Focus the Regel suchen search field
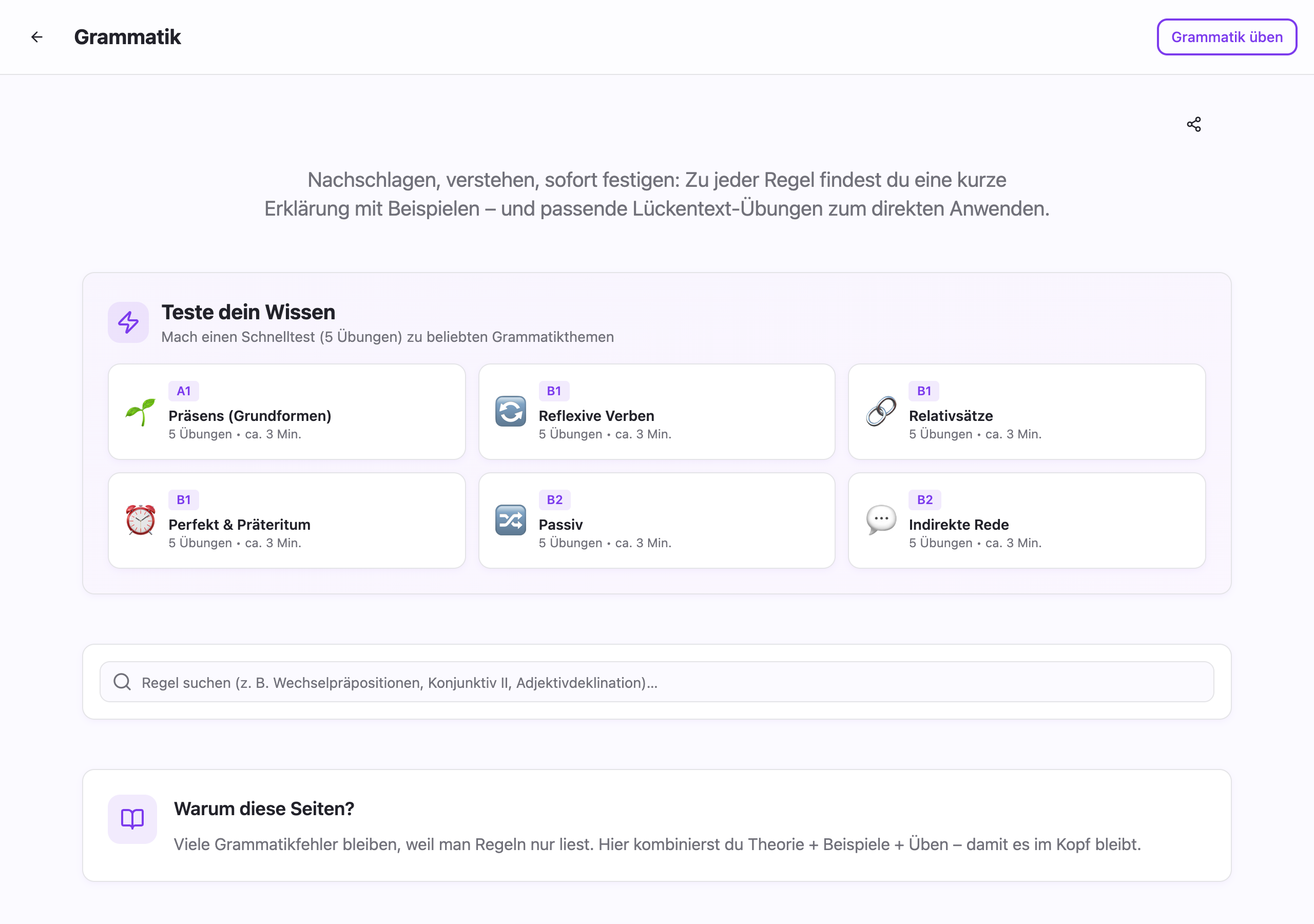This screenshot has height=924, width=1314. coord(664,682)
